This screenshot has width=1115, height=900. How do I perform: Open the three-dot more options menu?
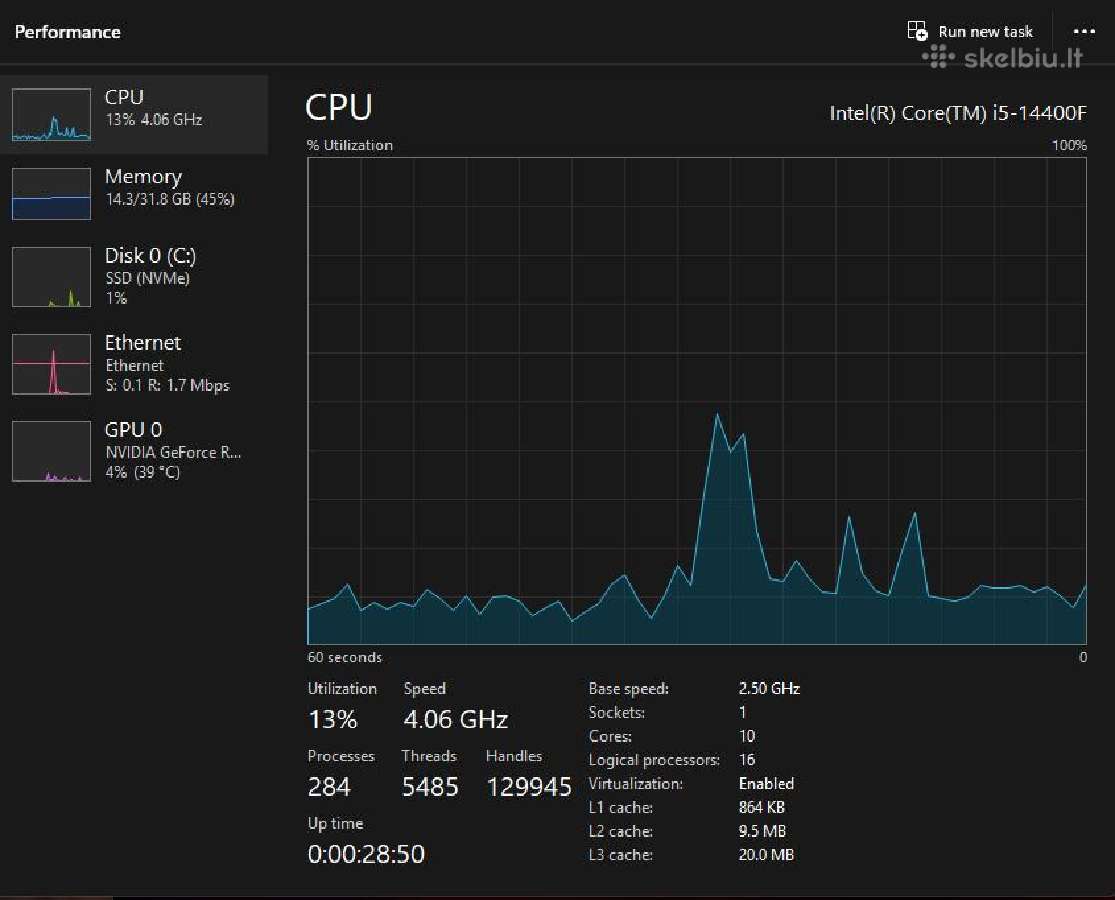1084,31
